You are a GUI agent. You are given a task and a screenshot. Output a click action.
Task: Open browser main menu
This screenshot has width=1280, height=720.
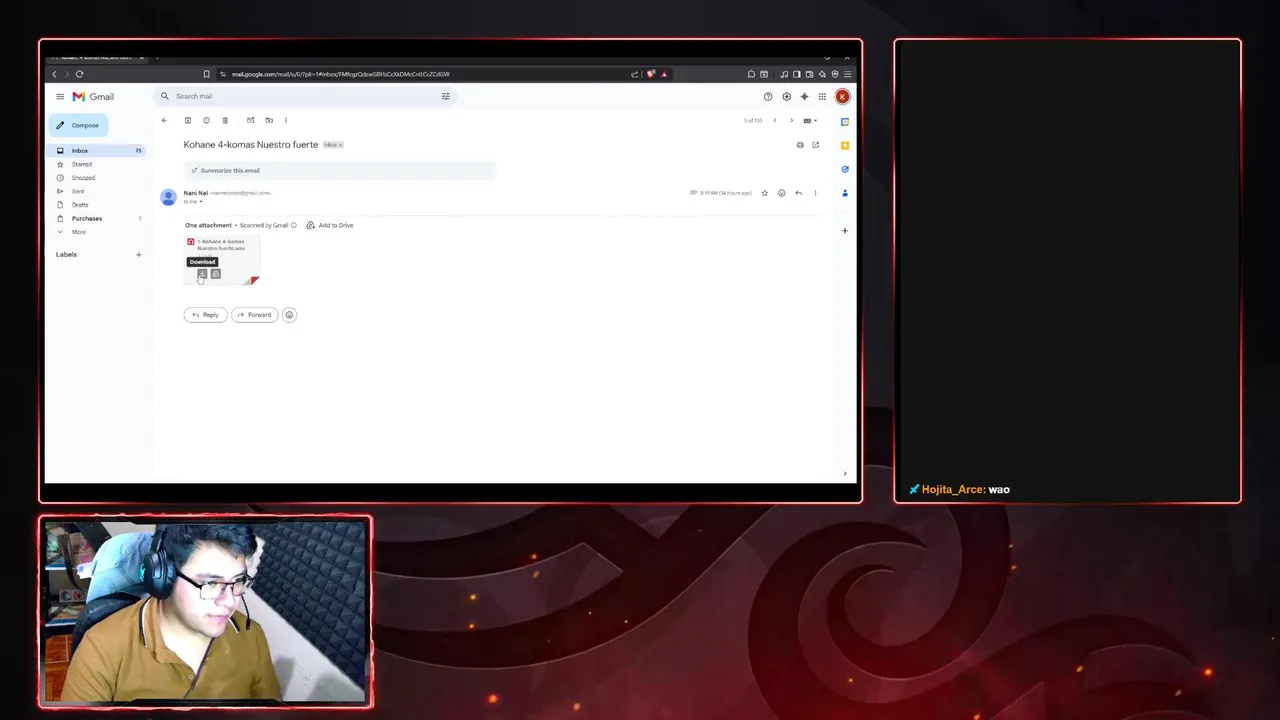pos(848,74)
